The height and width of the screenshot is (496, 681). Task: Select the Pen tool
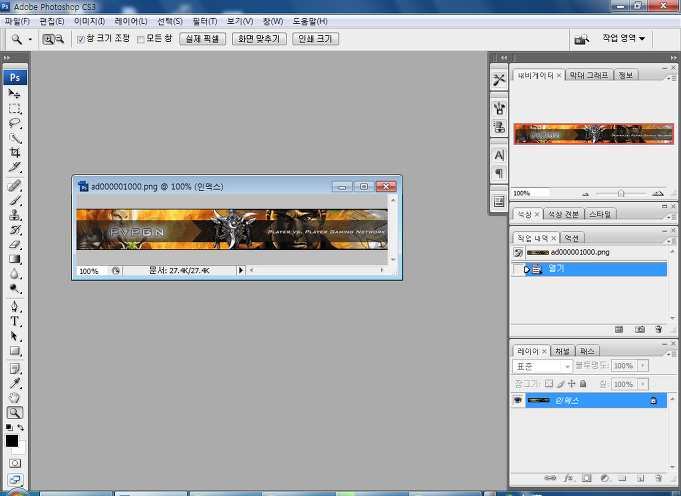coord(14,307)
